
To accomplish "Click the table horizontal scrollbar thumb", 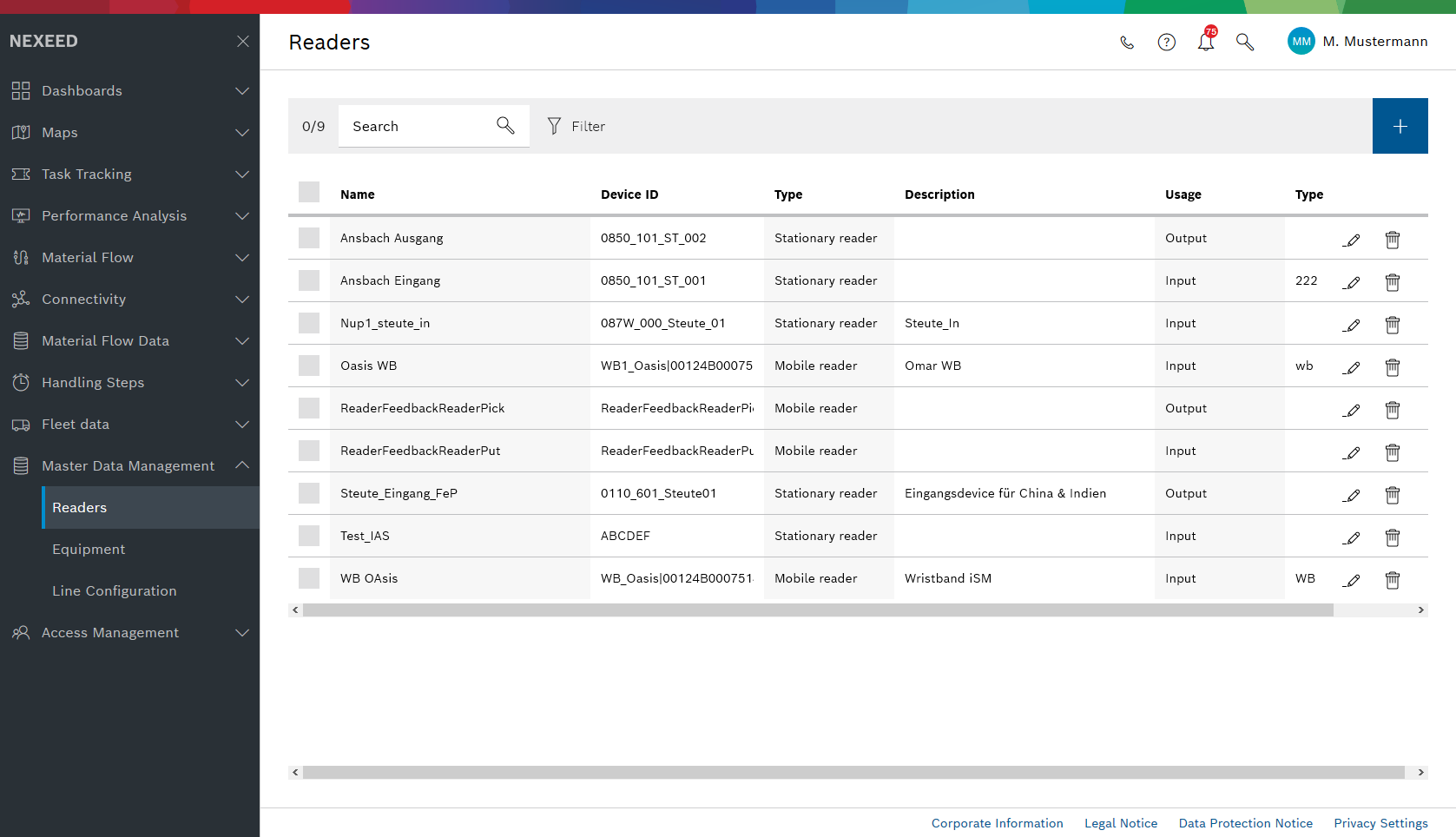I will coord(818,610).
